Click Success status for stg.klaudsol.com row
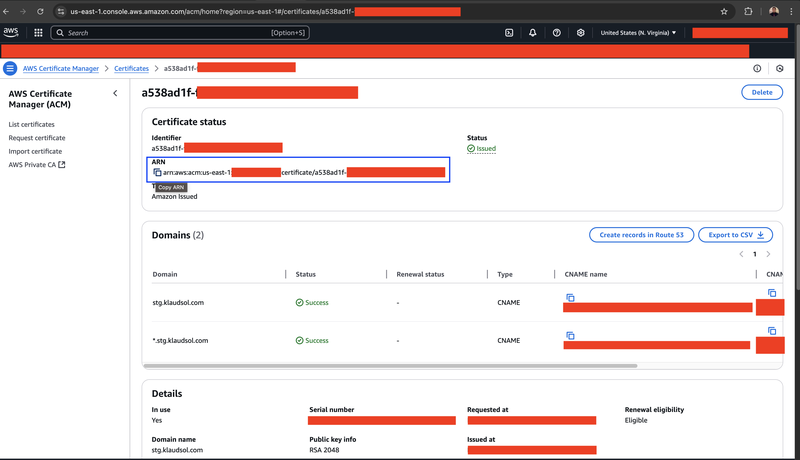800x460 pixels. [312, 302]
